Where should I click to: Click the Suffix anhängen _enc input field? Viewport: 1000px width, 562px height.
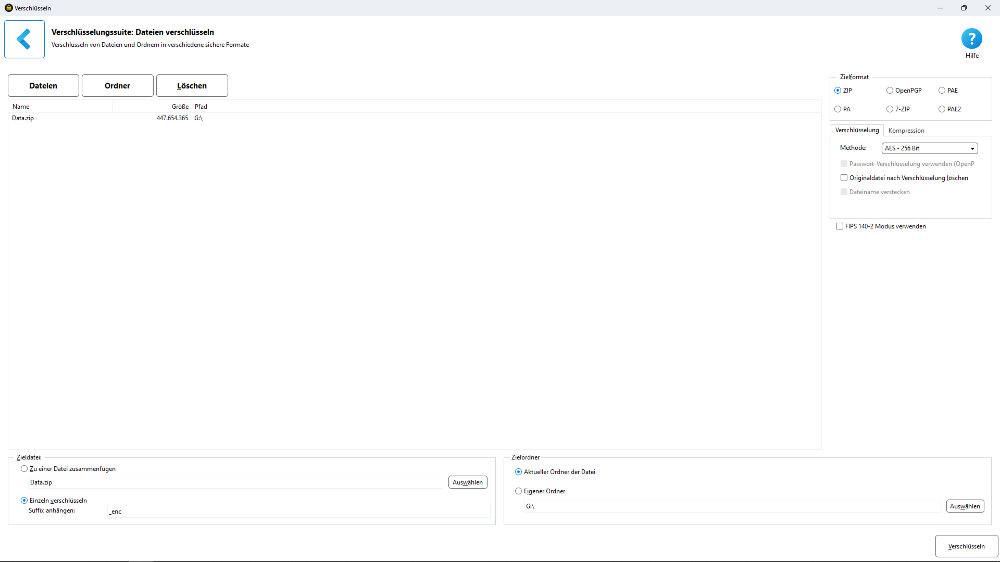(x=298, y=512)
